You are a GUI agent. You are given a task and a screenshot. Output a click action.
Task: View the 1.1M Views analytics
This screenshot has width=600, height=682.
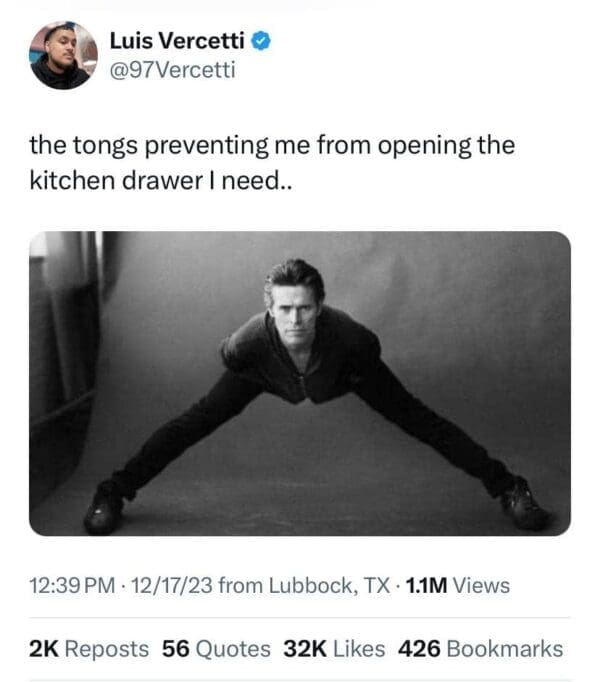tap(455, 586)
